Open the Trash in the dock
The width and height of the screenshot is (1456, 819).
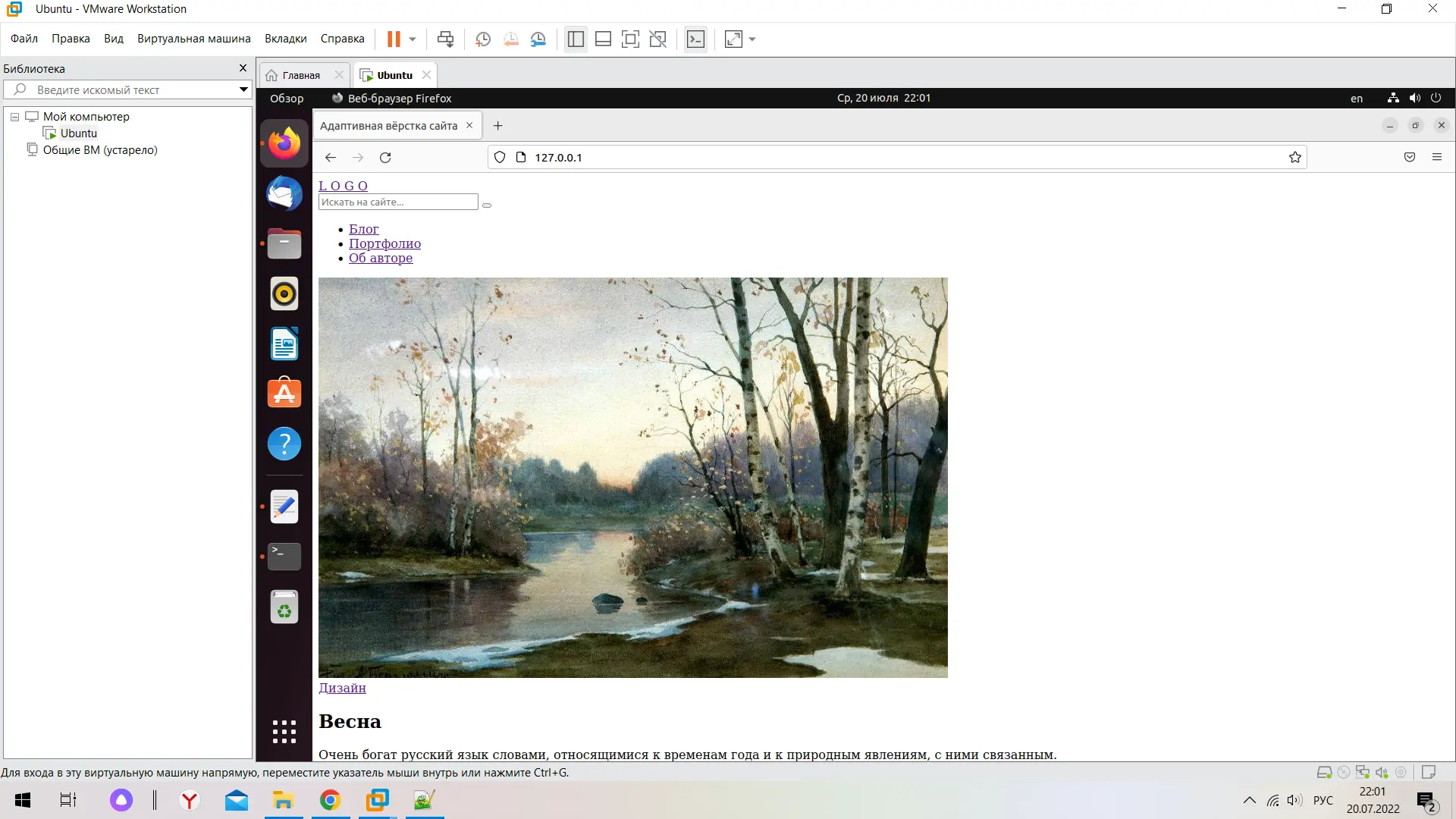point(284,607)
